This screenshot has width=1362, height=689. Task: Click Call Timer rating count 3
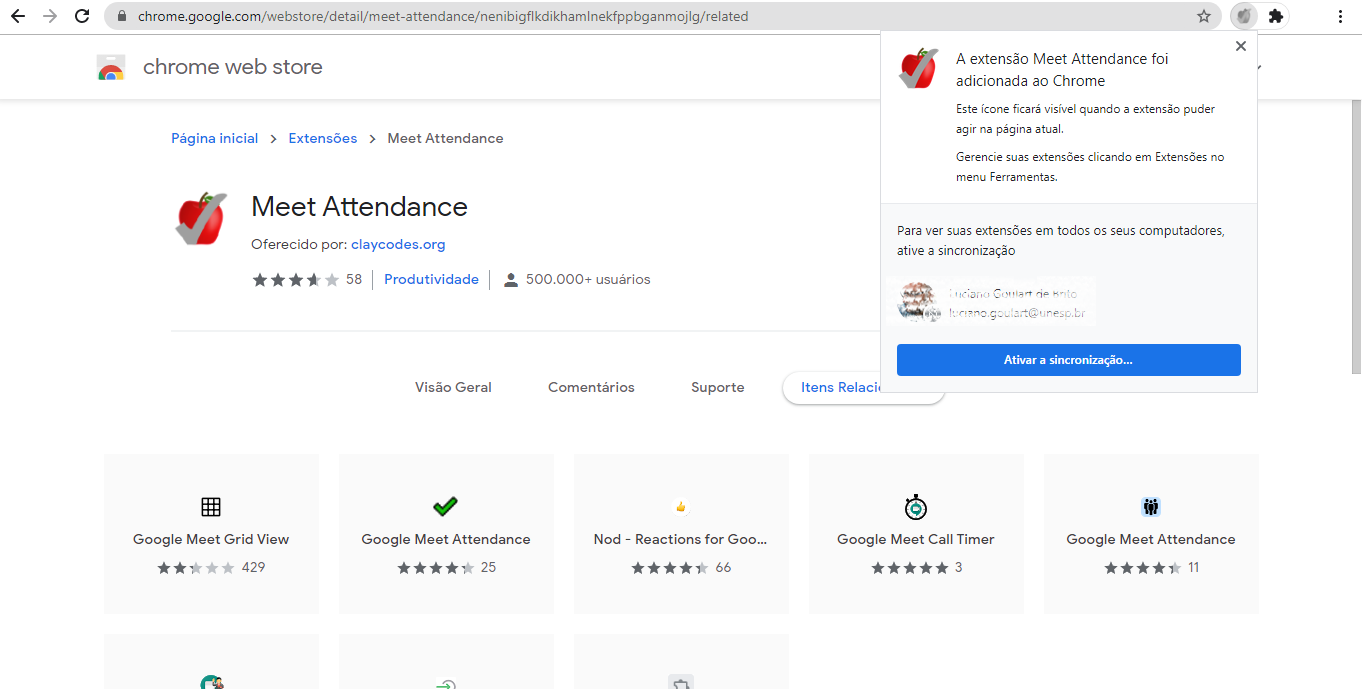point(959,567)
